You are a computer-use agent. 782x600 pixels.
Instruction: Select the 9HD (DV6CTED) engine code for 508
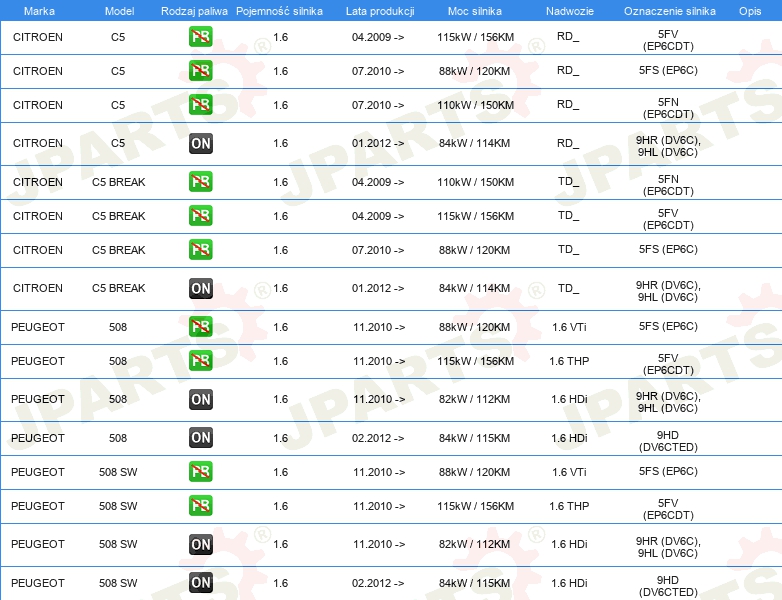(668, 441)
